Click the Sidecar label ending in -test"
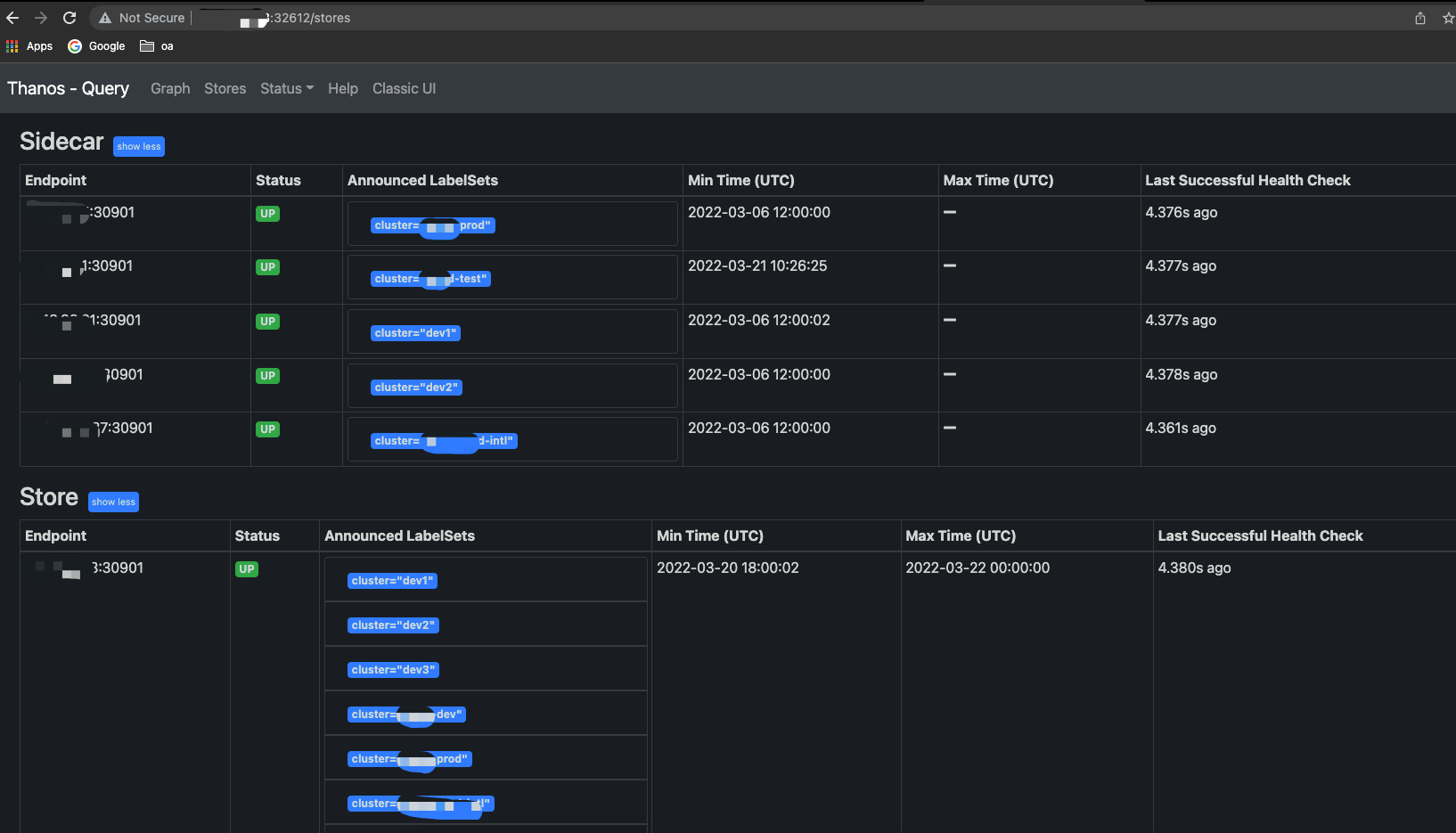The width and height of the screenshot is (1456, 833). point(430,279)
